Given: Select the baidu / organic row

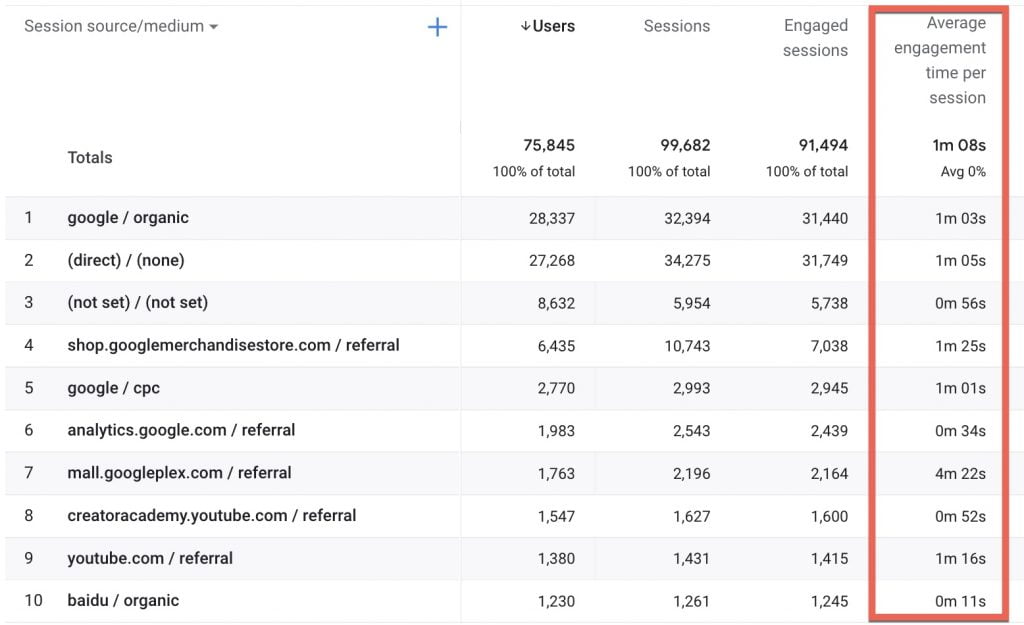Looking at the screenshot, I should click(x=123, y=601).
